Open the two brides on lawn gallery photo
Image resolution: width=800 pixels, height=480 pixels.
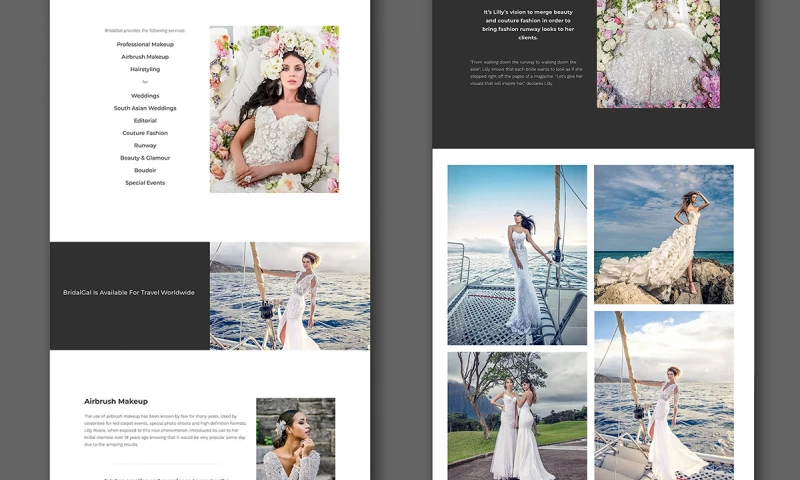[517, 415]
